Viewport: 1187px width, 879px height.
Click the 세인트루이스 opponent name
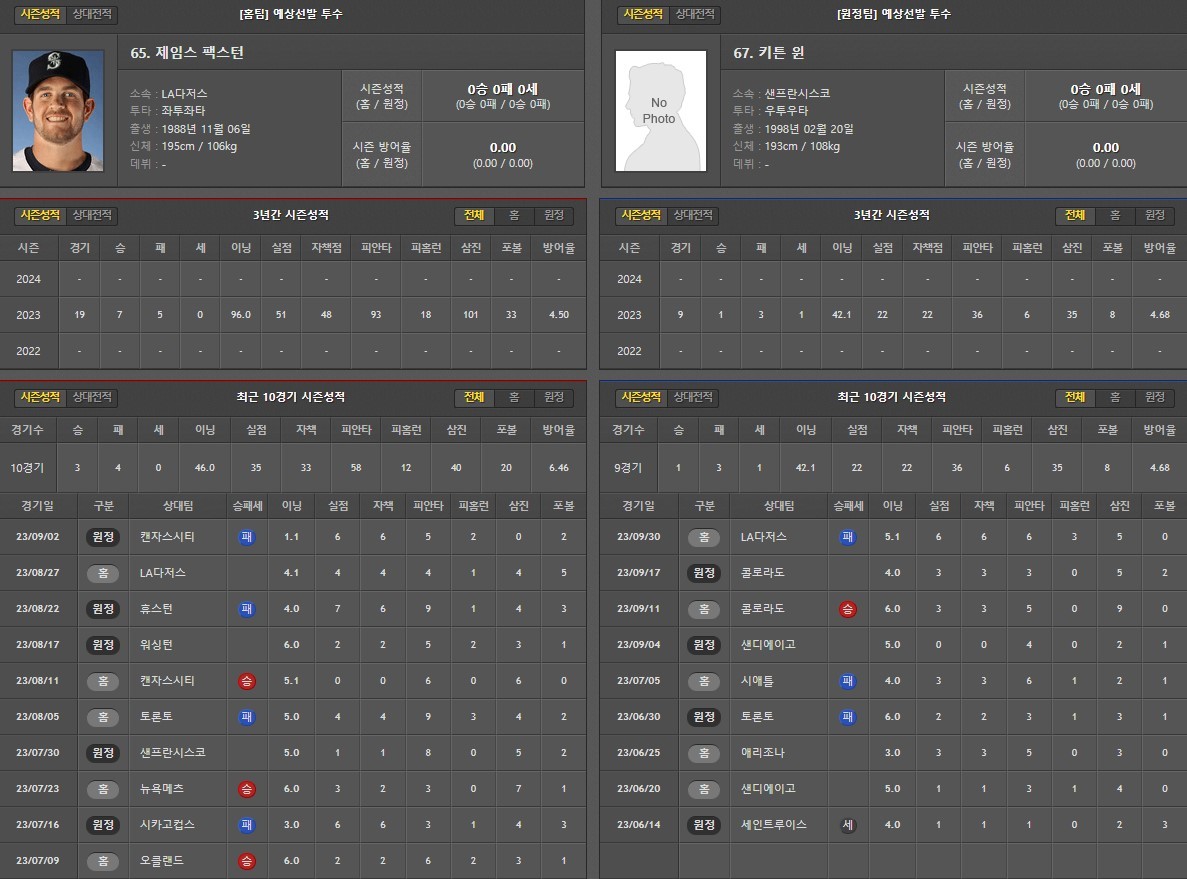774,824
